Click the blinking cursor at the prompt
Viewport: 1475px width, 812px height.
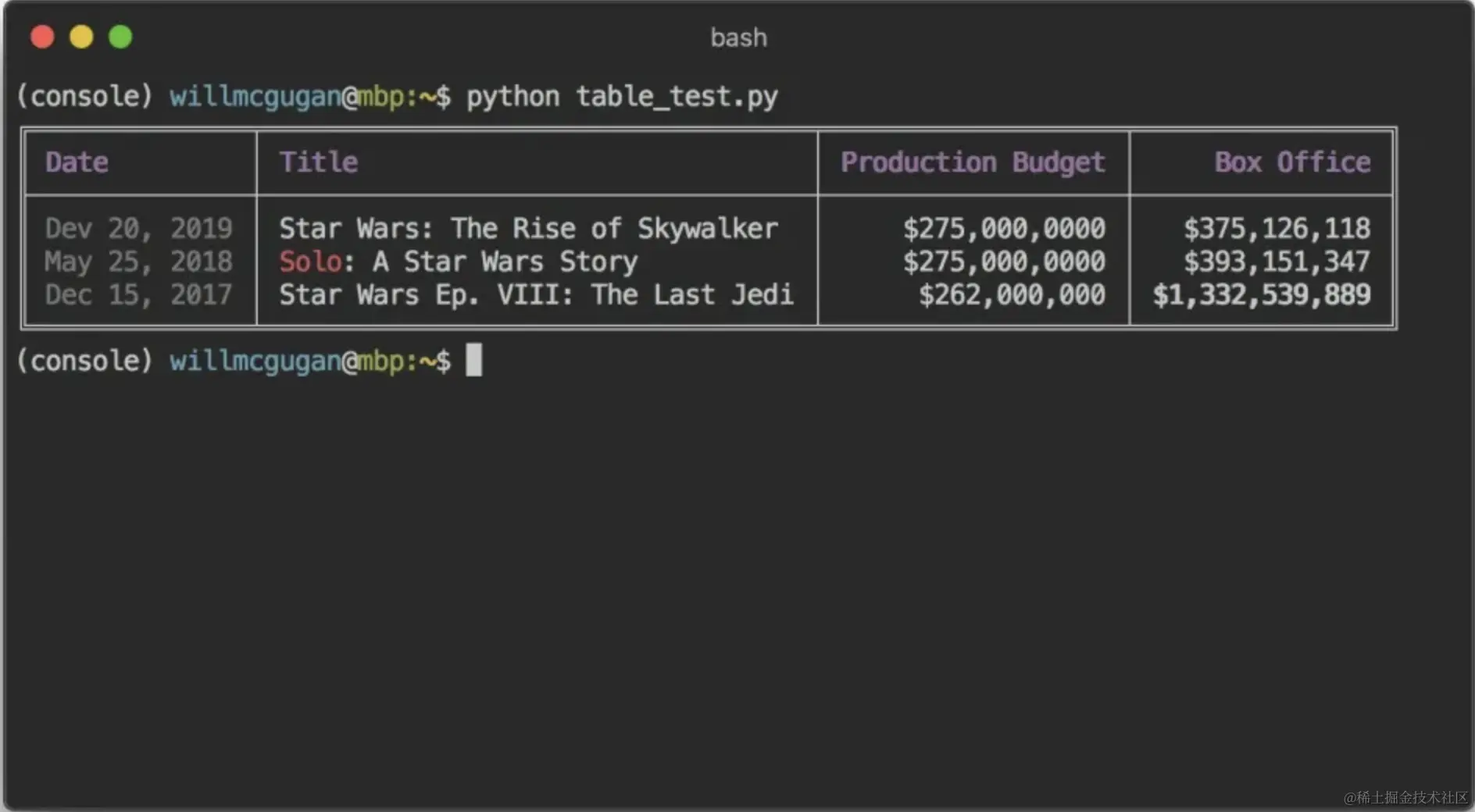pos(474,360)
